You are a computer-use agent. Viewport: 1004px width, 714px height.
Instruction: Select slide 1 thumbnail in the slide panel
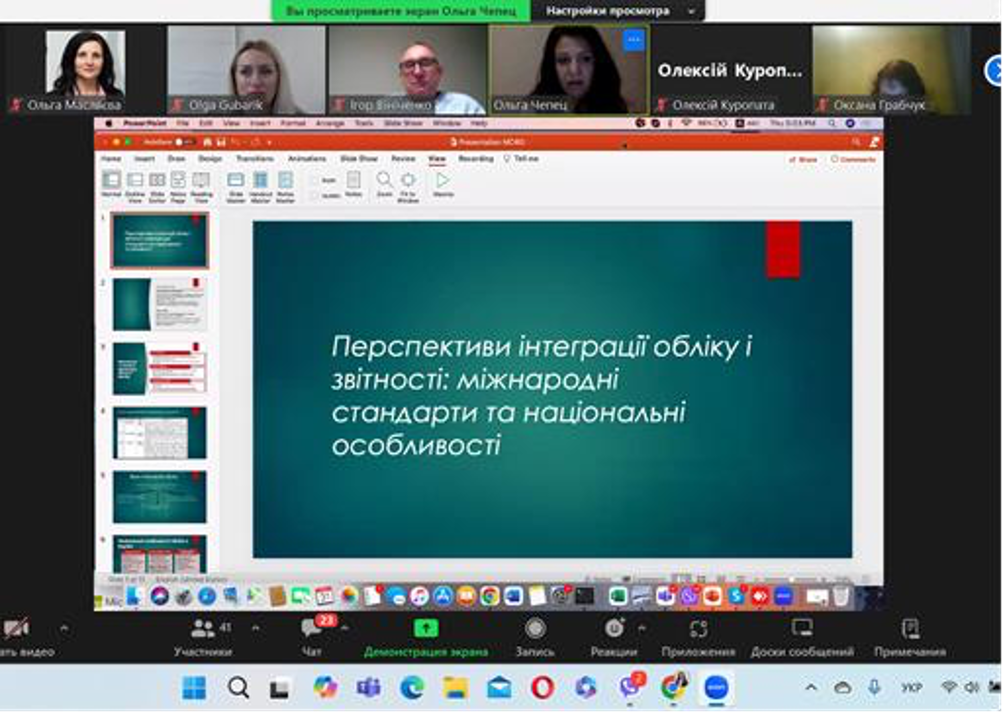[159, 240]
